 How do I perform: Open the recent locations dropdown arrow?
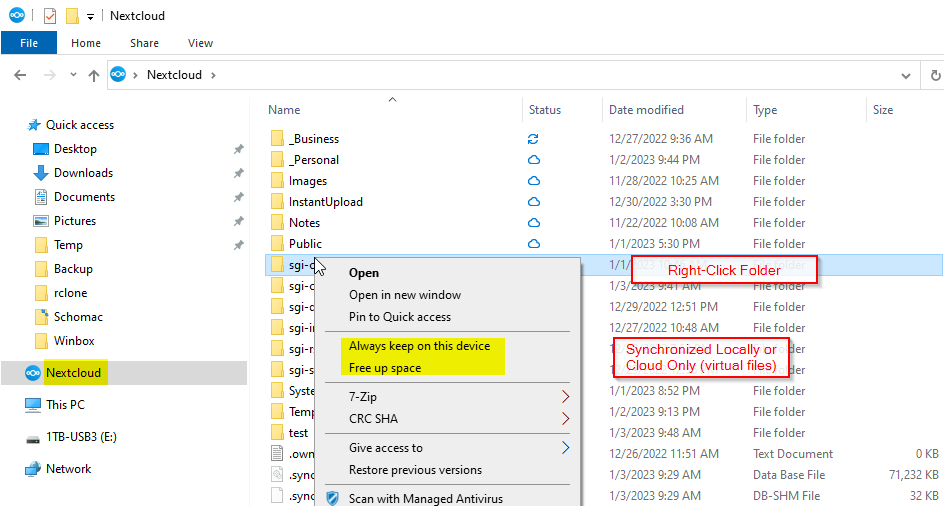coord(73,75)
